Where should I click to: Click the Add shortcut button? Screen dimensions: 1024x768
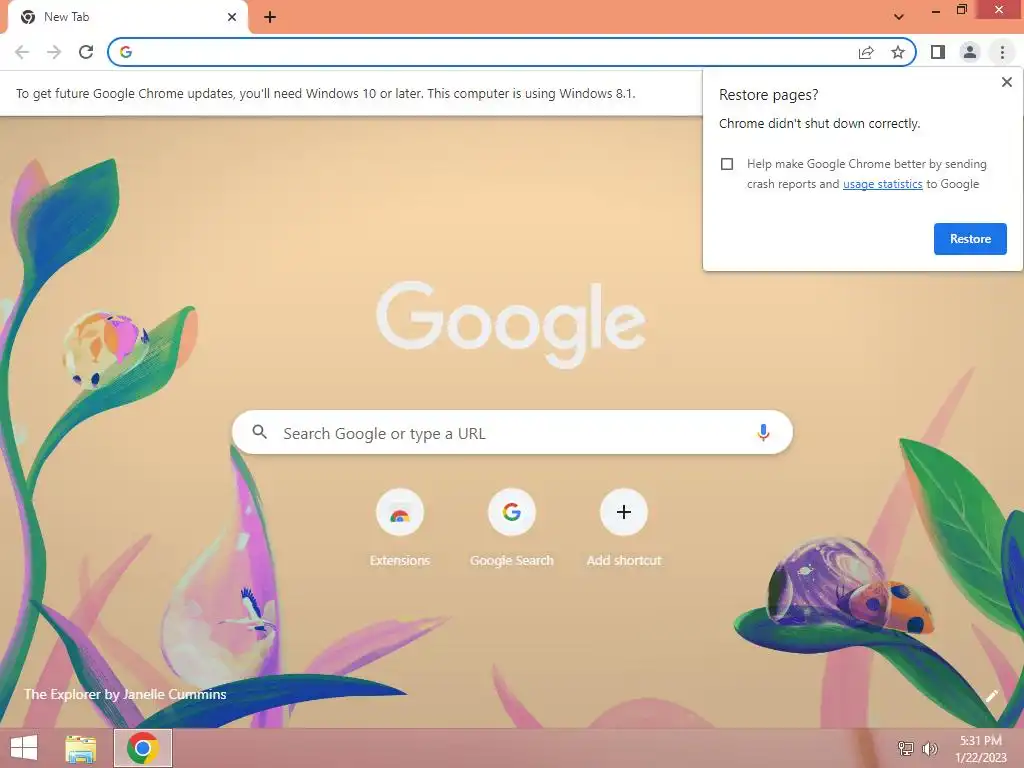click(x=624, y=529)
